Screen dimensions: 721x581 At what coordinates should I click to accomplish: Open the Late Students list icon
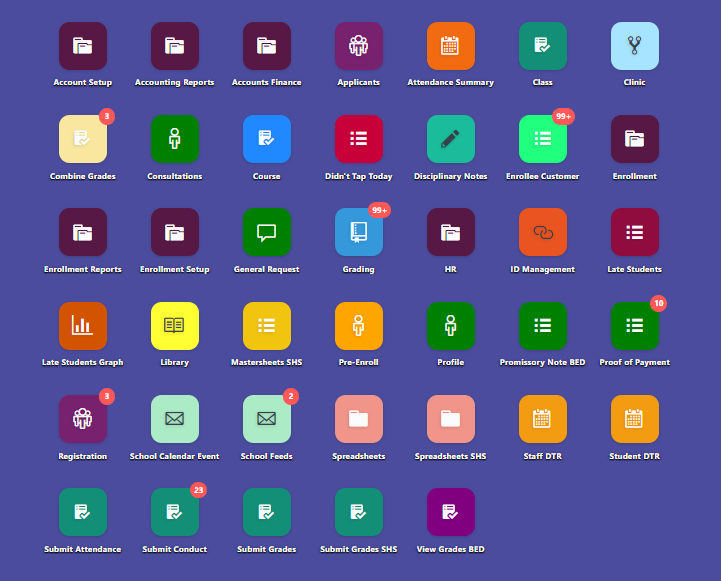(635, 232)
